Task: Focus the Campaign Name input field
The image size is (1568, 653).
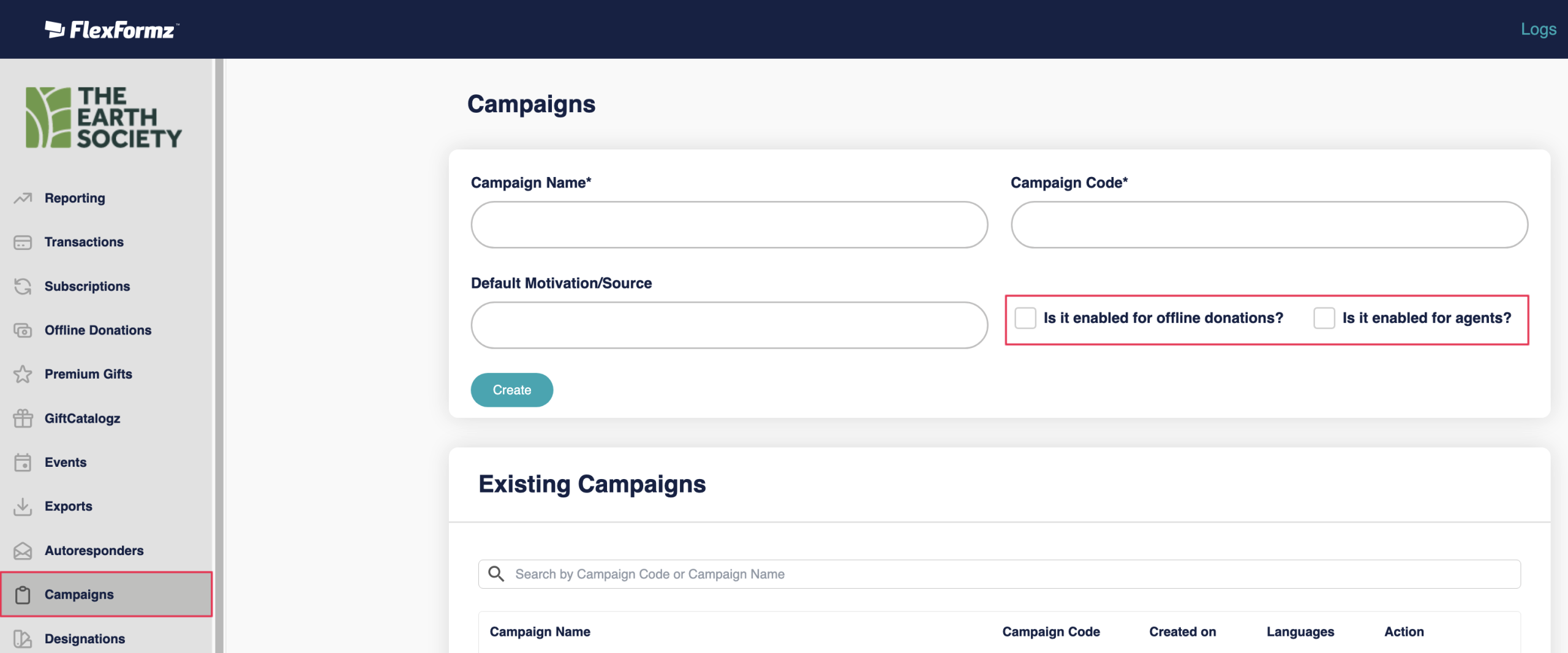Action: (x=729, y=225)
